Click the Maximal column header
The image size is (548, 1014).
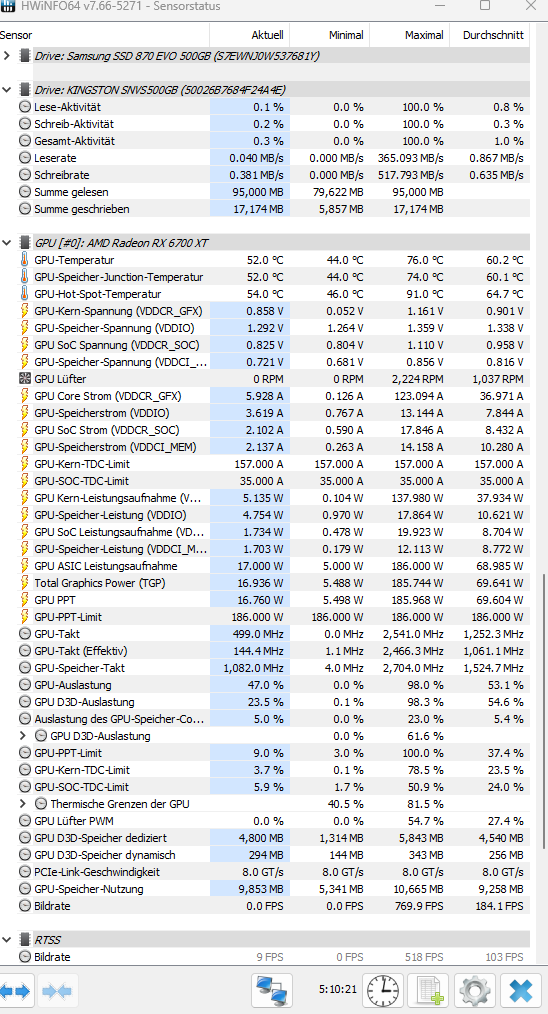[409, 35]
